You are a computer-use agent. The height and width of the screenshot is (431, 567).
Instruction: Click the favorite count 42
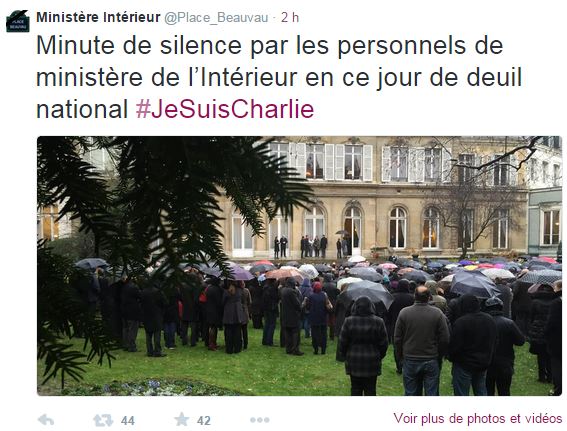click(x=204, y=421)
